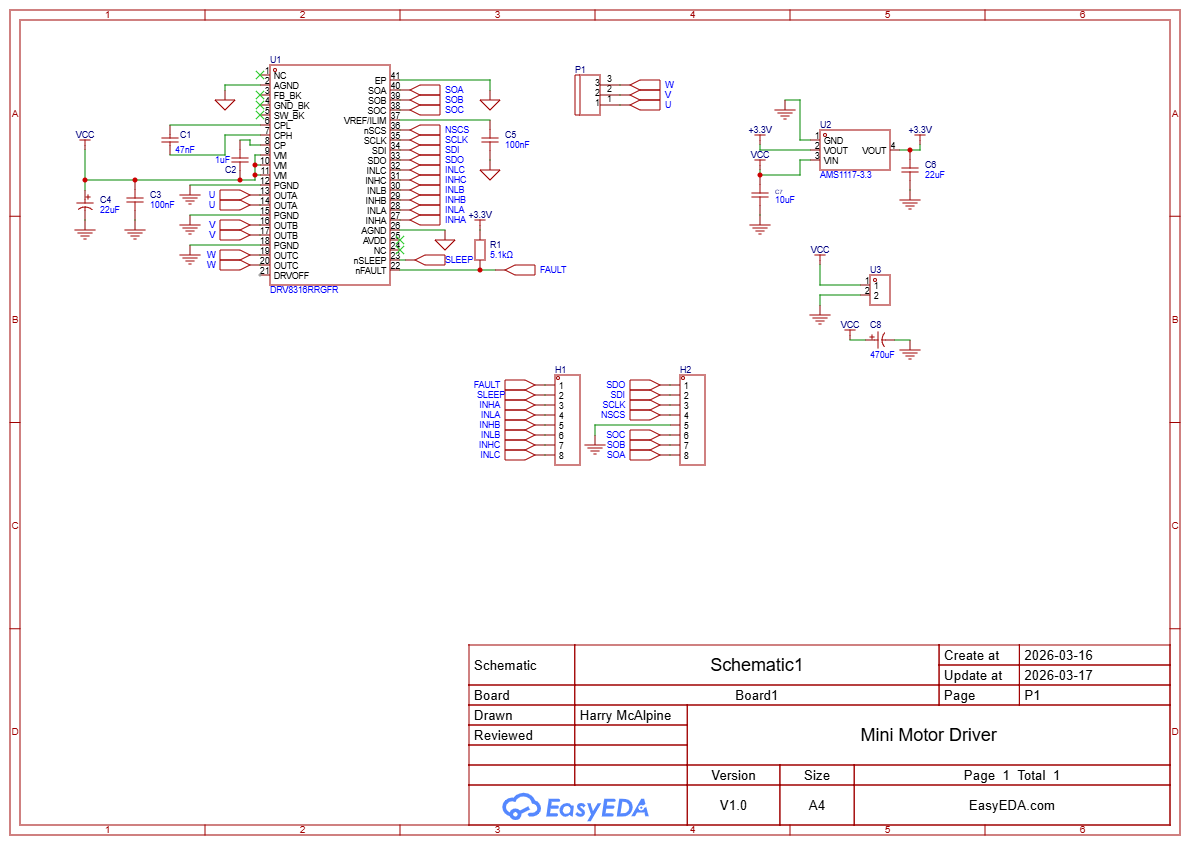
Task: Select the C1 47nF capacitor symbol
Action: click(x=171, y=140)
